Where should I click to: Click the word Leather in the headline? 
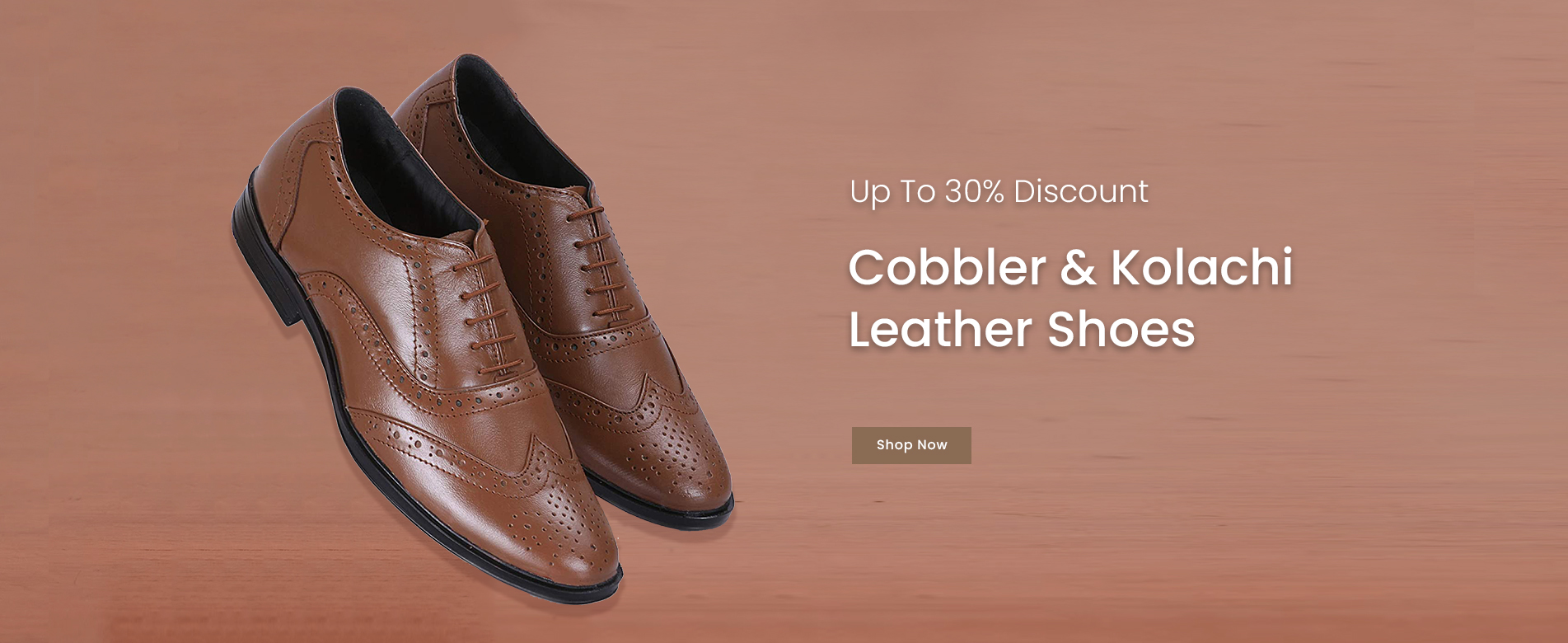tap(941, 329)
